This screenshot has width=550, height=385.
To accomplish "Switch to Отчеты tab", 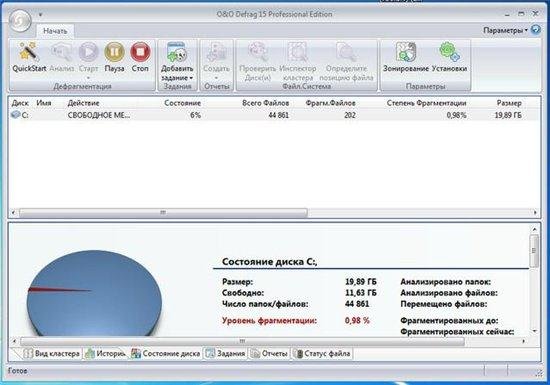I will tap(269, 353).
